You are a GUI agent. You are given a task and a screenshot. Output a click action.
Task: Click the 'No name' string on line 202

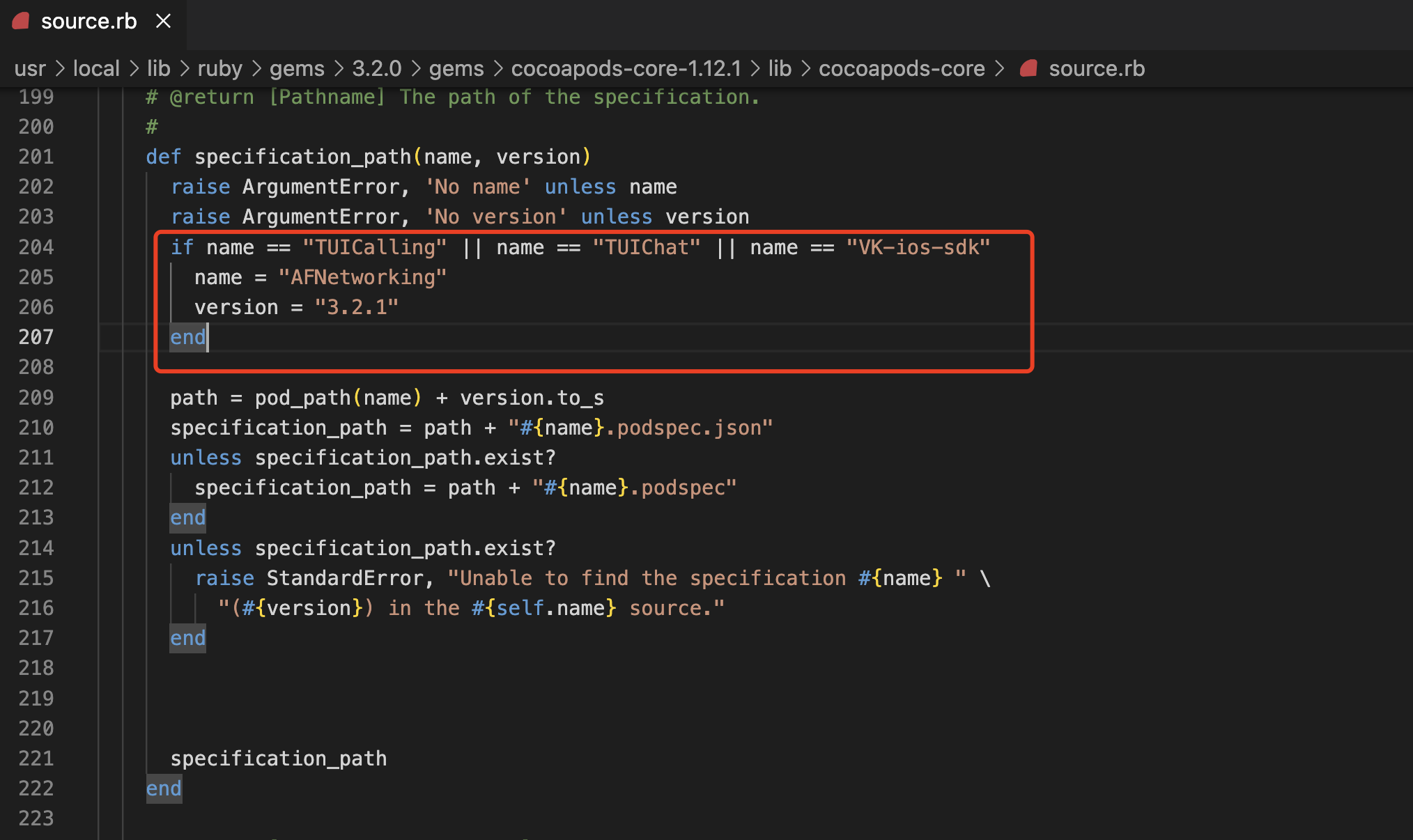(478, 187)
